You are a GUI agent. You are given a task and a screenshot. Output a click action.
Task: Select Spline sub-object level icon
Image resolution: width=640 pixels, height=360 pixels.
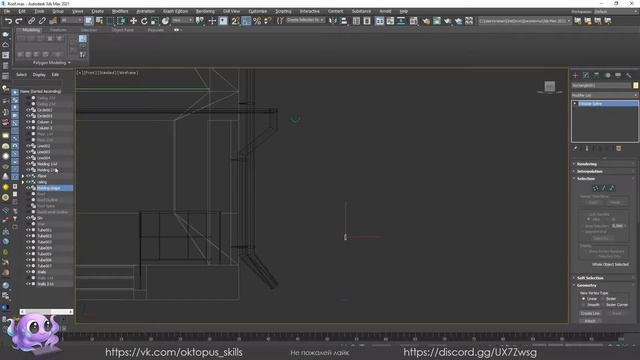(x=612, y=188)
